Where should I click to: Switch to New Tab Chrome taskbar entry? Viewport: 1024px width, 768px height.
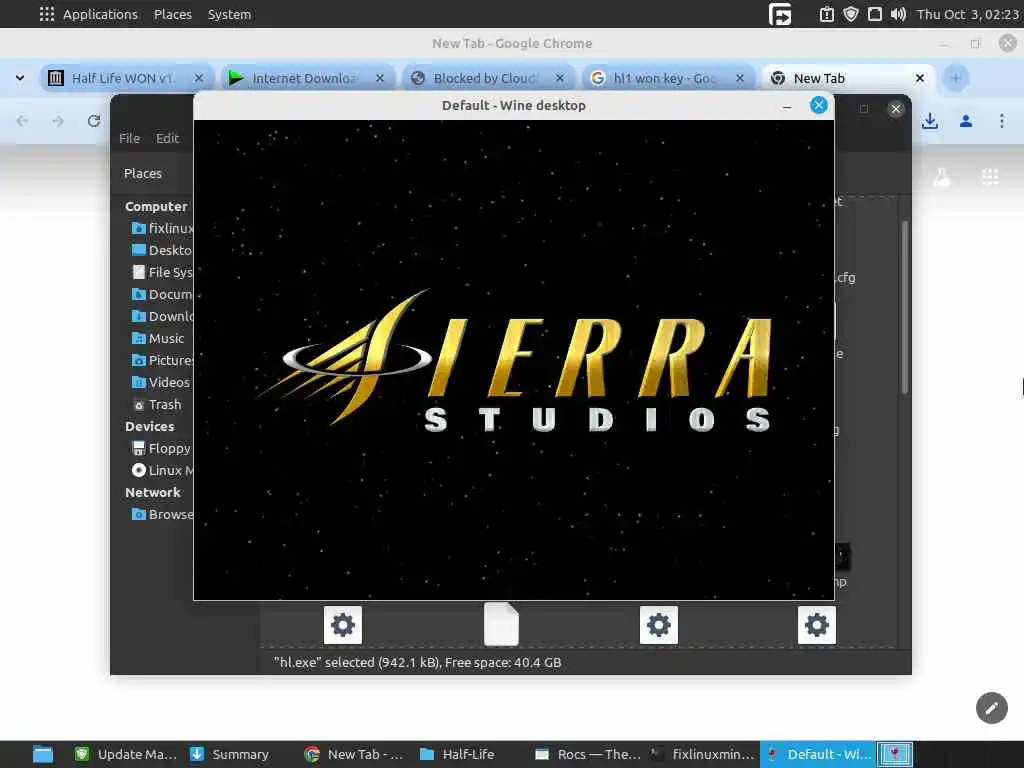[354, 754]
